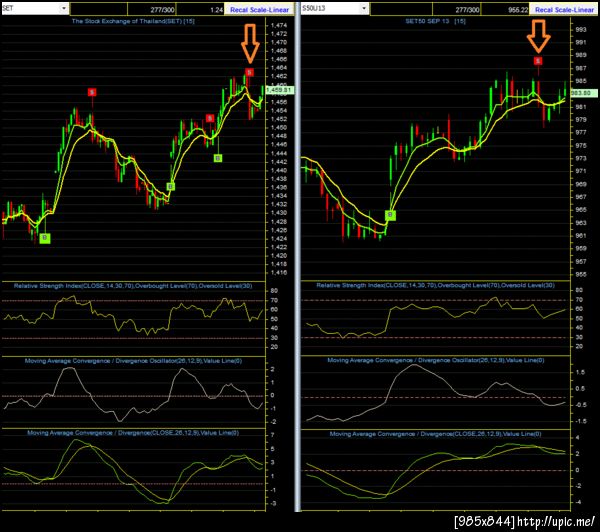Click the 'SET50 SEP 13 [15]' chart title
600x532 pixels.
435,21
